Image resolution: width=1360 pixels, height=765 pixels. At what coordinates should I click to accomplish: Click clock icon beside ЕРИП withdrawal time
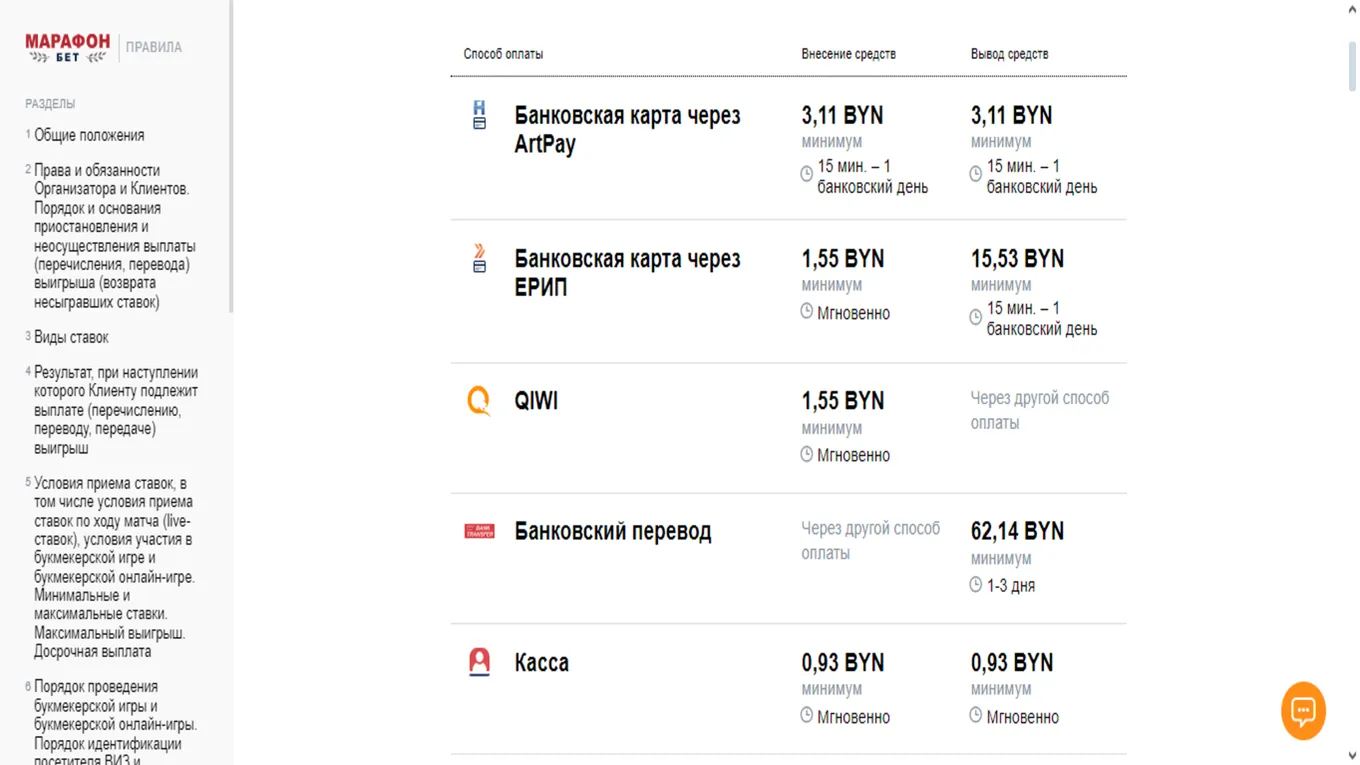(976, 317)
